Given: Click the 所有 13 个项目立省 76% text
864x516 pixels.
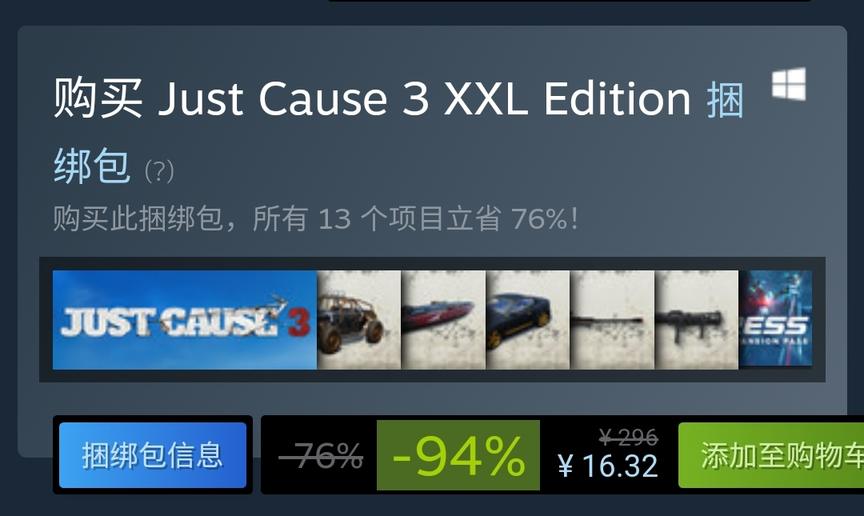Looking at the screenshot, I should [415, 218].
